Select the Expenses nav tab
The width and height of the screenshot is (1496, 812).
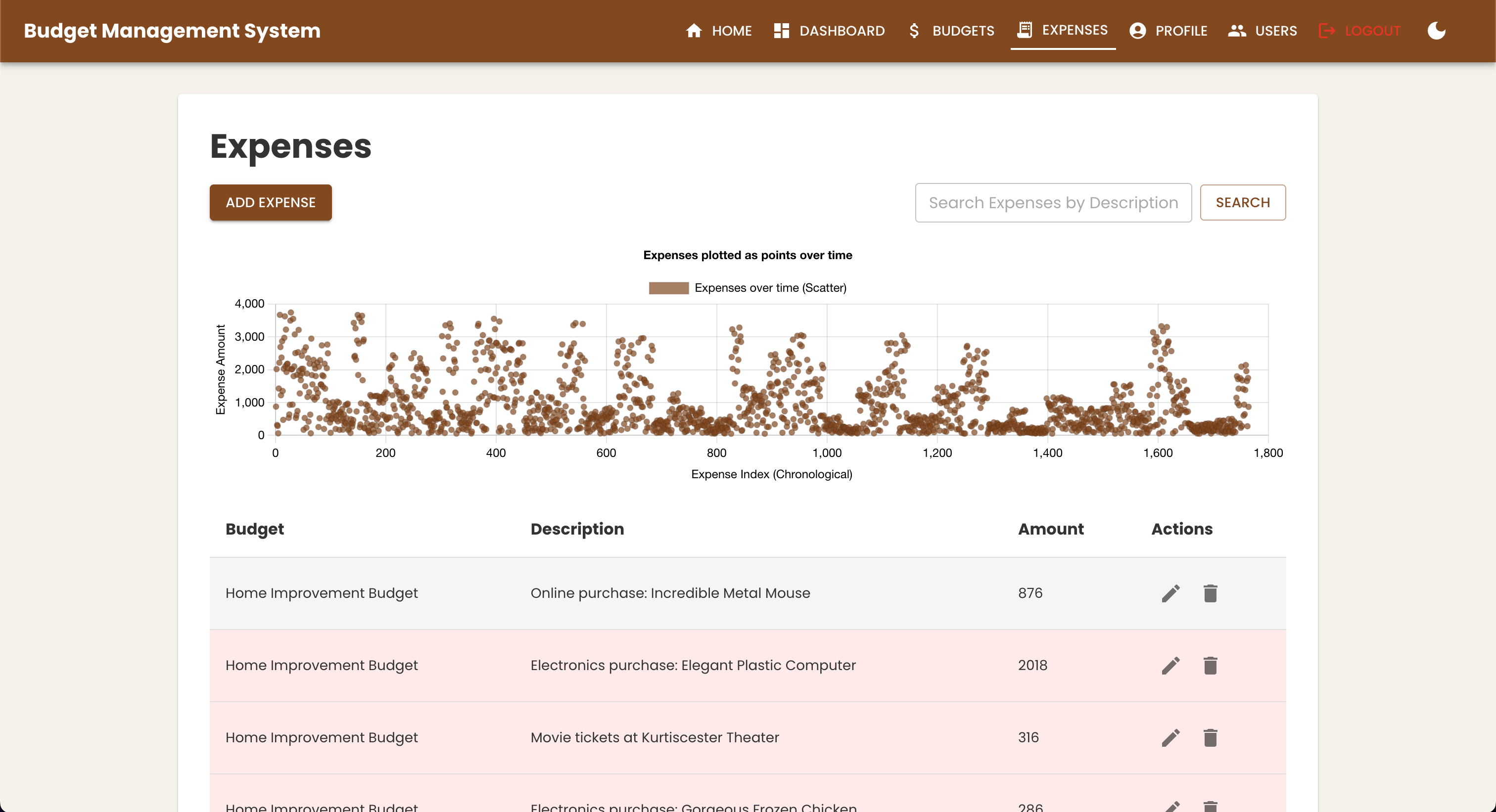tap(1063, 30)
